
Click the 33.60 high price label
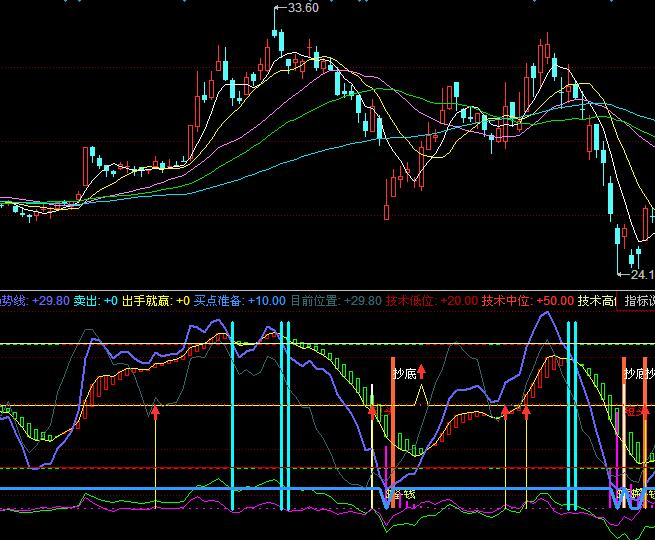point(302,8)
